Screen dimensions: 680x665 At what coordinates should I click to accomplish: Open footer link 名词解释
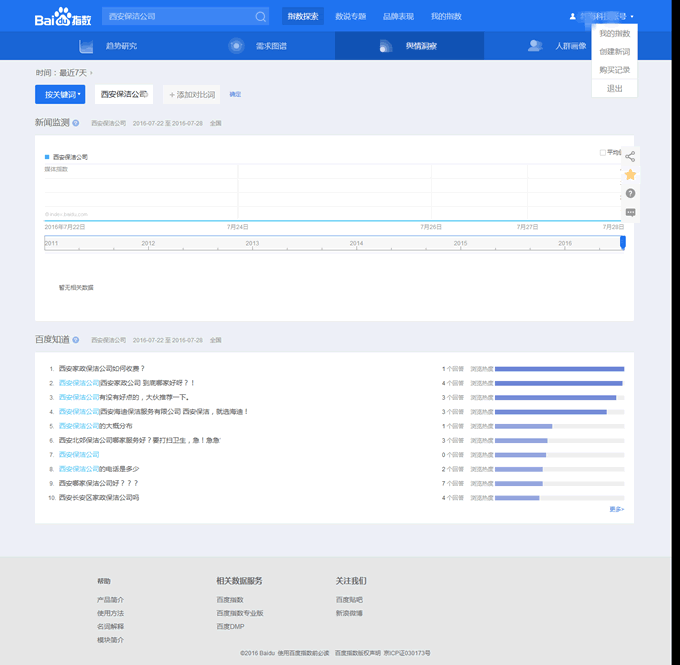coord(110,626)
